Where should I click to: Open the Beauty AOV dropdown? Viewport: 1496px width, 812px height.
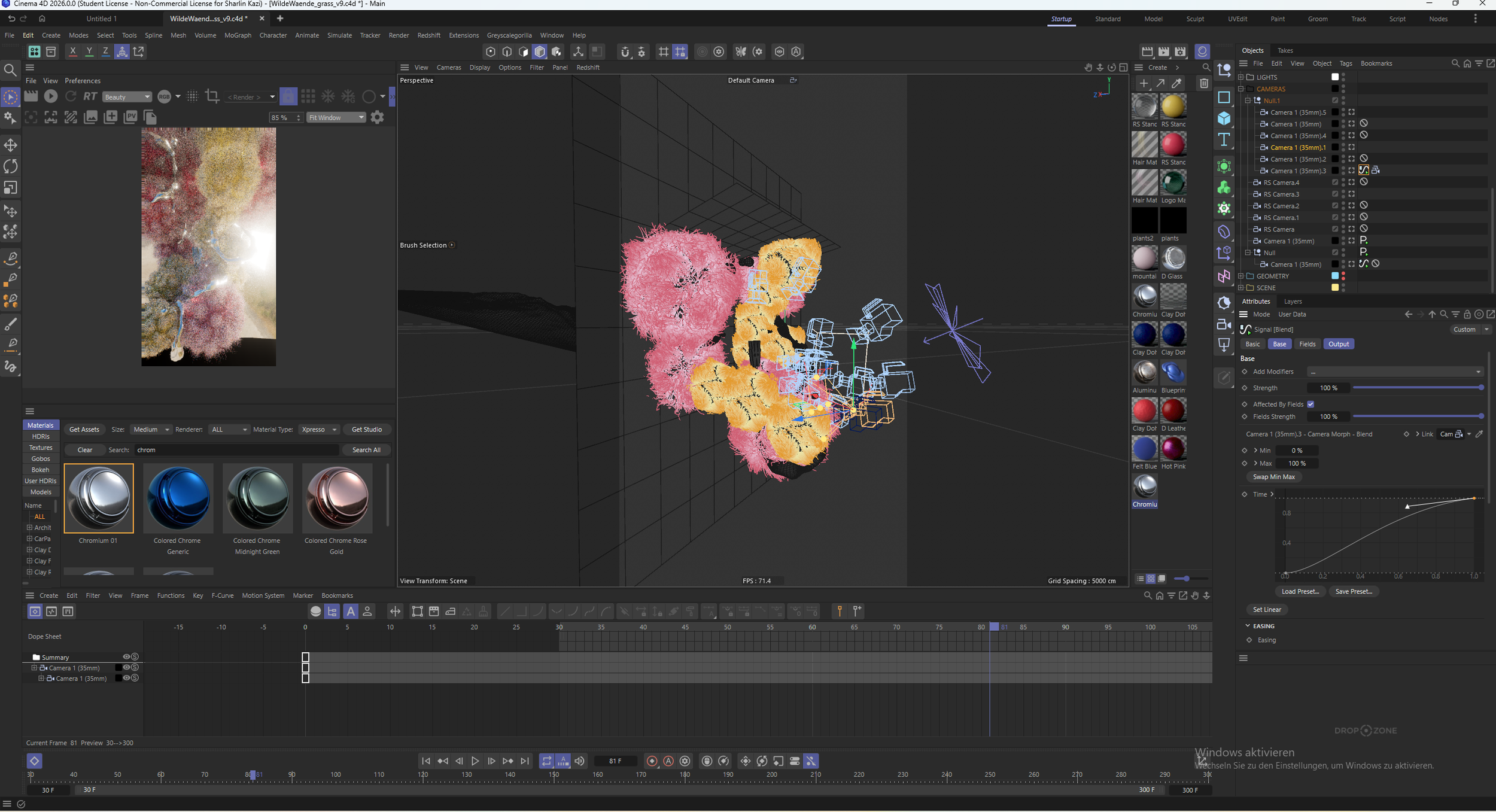click(127, 97)
